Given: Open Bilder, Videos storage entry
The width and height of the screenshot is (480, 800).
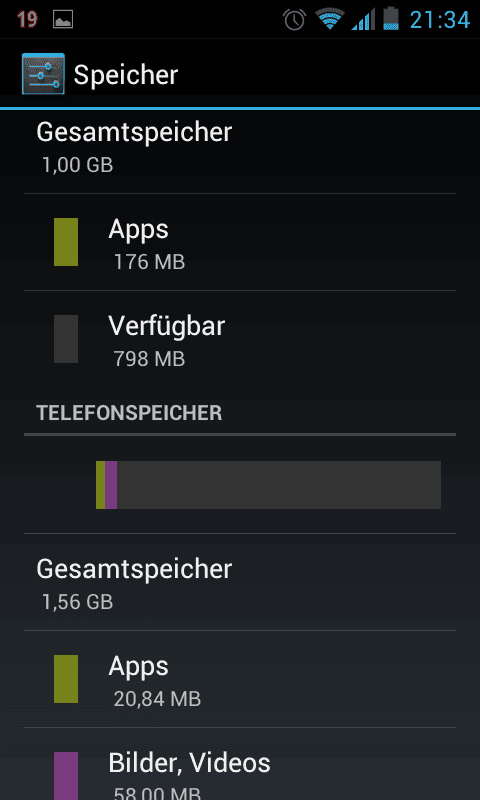Looking at the screenshot, I should point(240,764).
